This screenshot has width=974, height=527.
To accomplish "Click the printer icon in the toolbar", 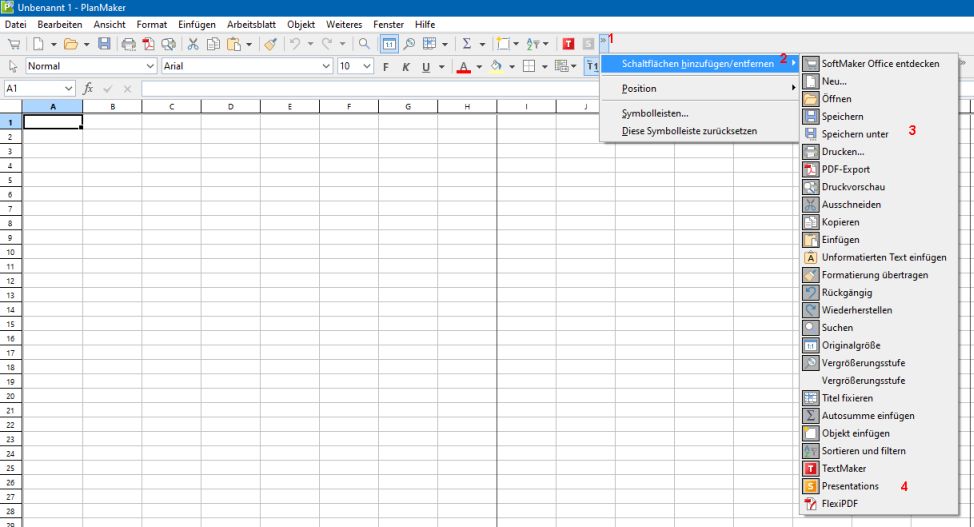I will [129, 44].
